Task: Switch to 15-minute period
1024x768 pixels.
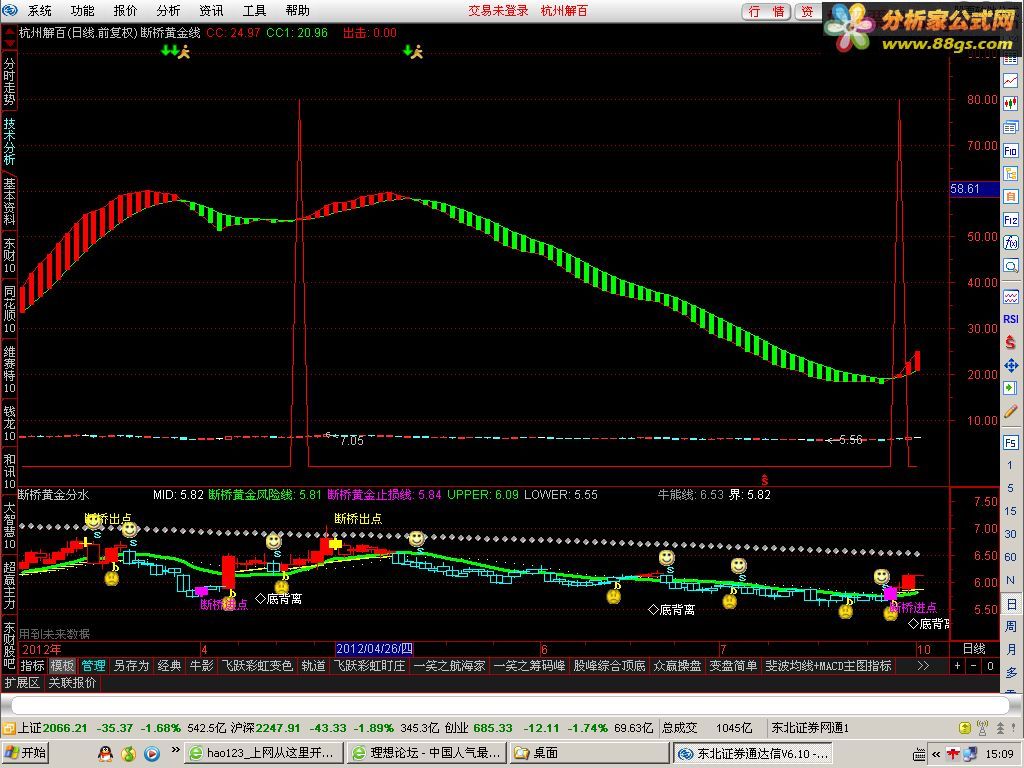Action: coord(1010,511)
